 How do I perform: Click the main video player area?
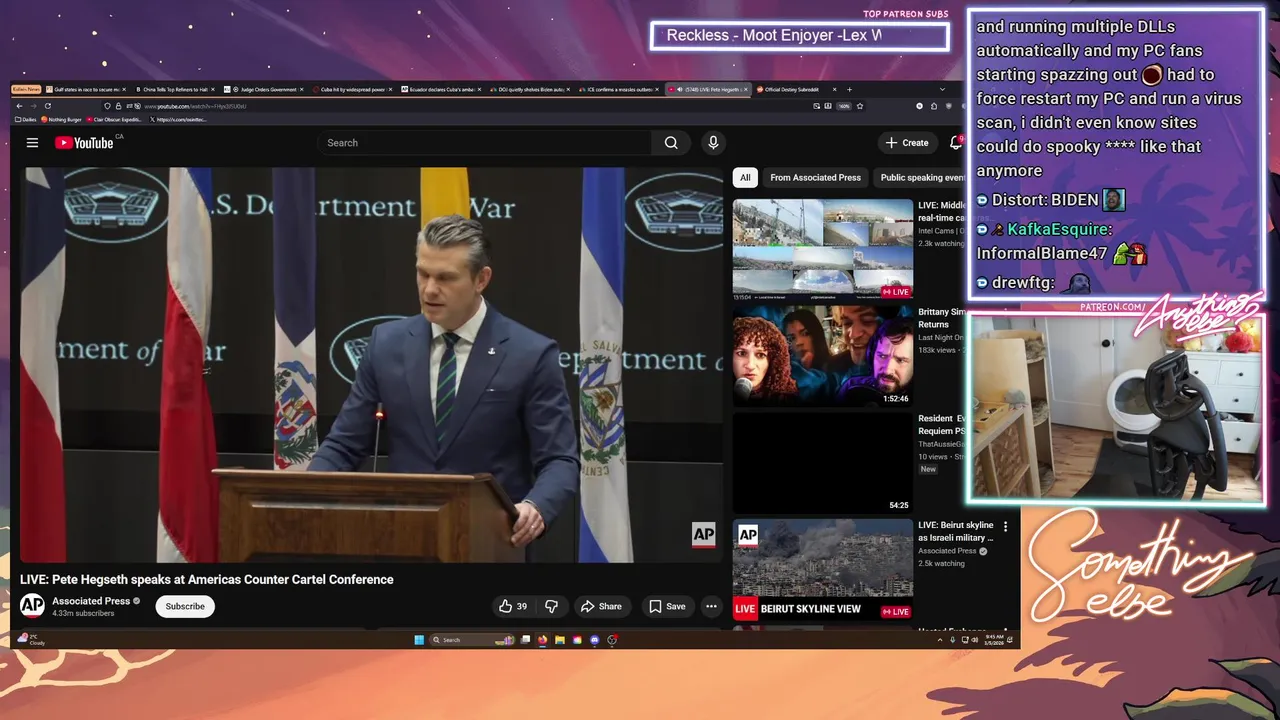coord(371,365)
